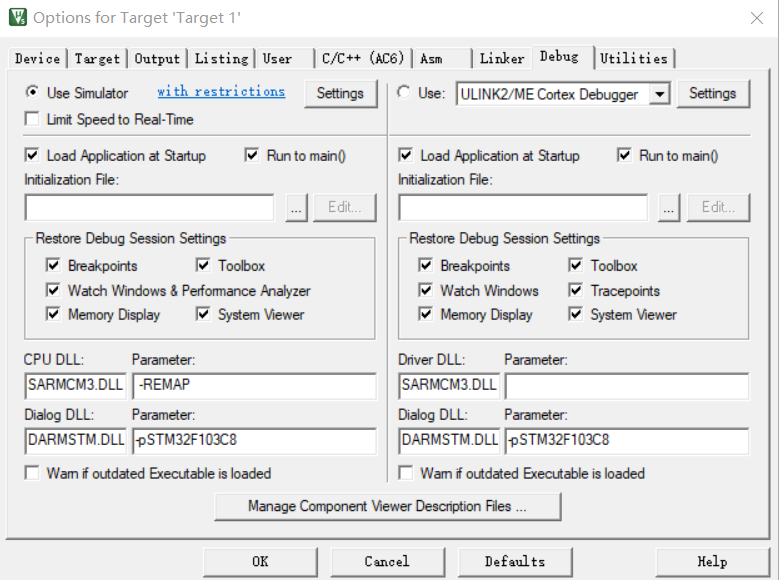Toggle simulator Run to main() checkbox

[x=252, y=156]
